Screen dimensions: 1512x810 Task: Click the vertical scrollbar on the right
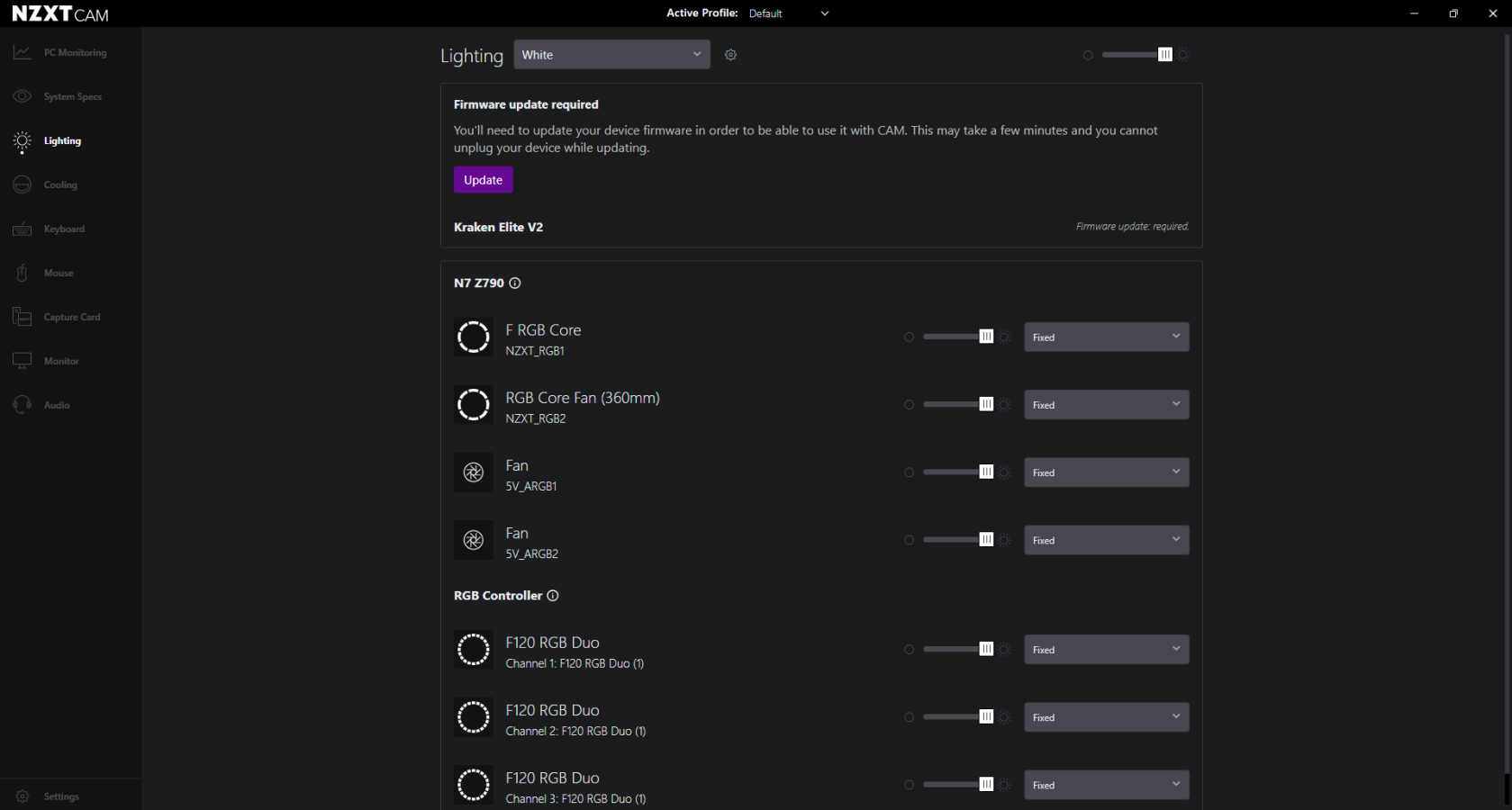tap(1507, 405)
